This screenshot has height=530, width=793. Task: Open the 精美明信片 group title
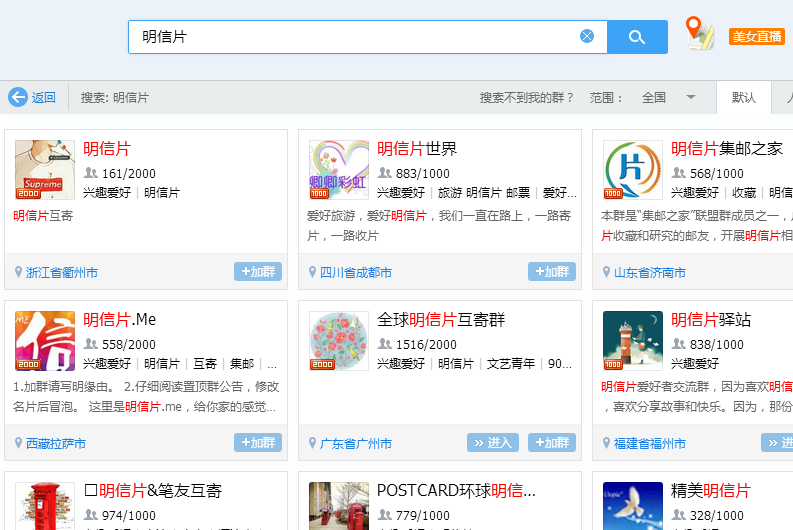click(711, 491)
